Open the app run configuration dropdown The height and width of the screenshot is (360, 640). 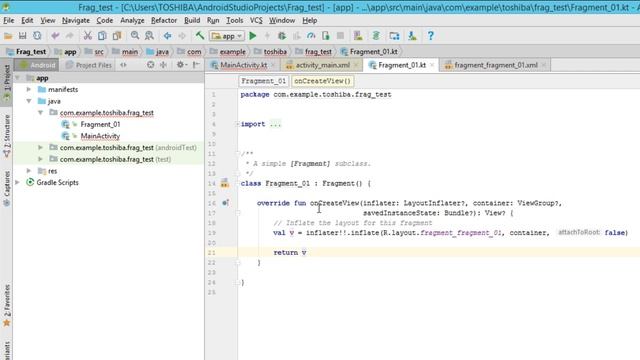click(227, 36)
